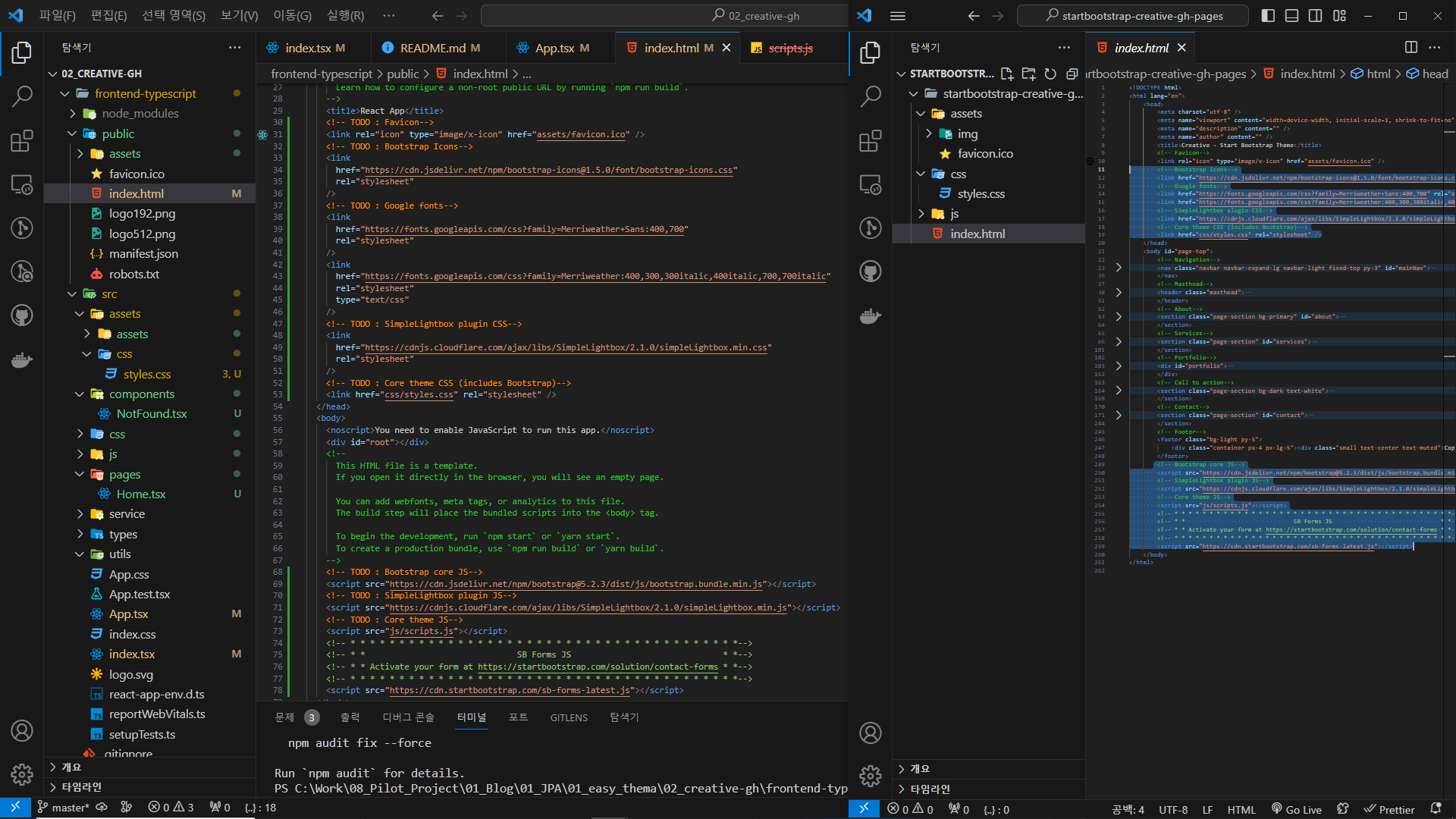Collapse all folders in right explorer

coord(1072,74)
